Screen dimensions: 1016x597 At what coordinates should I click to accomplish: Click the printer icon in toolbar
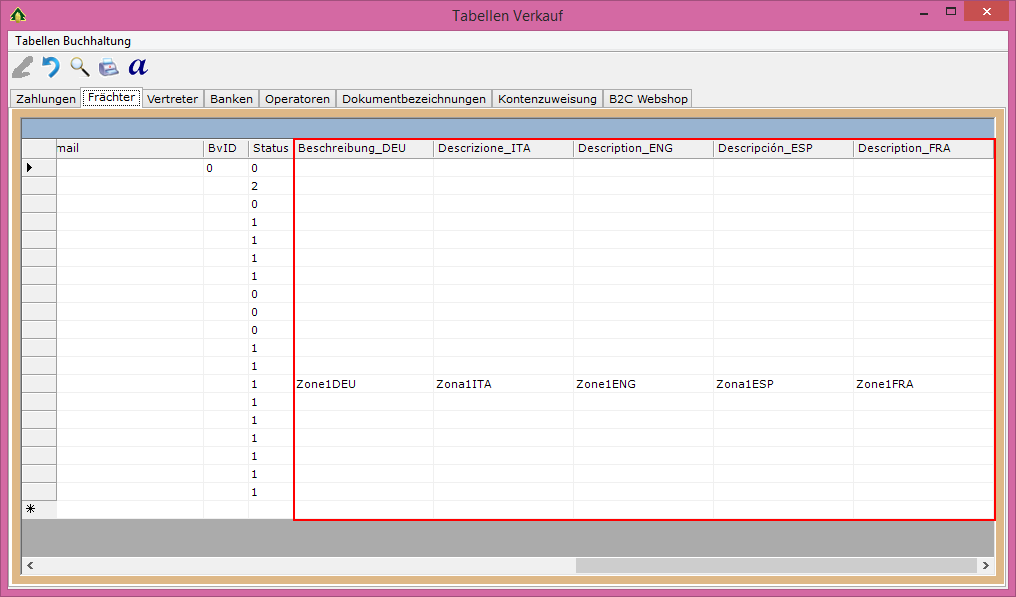point(108,68)
